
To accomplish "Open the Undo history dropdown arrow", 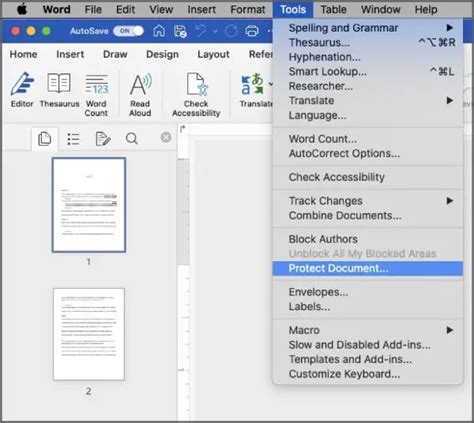I will click(215, 31).
